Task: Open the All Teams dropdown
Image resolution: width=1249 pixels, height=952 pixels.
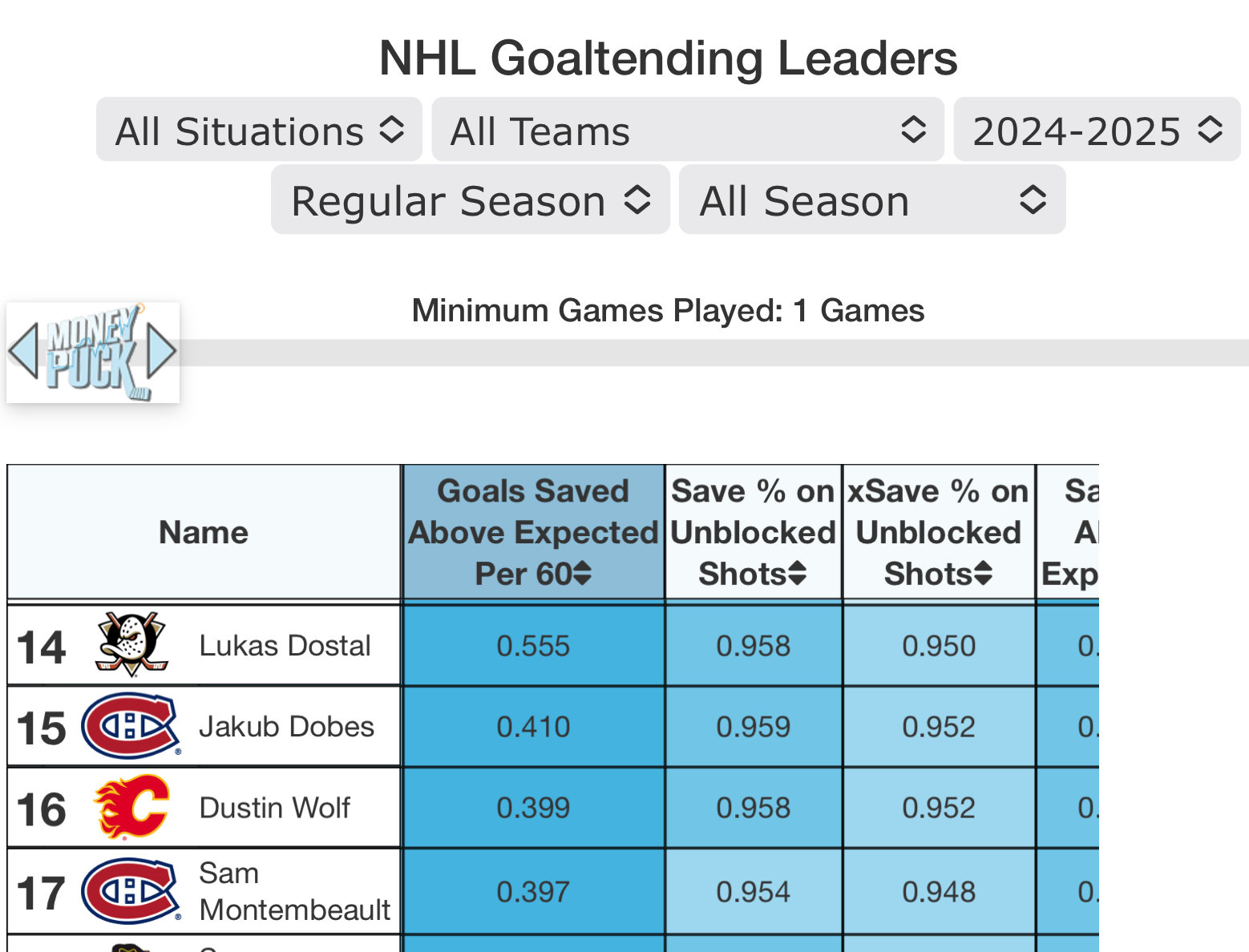Action: point(687,130)
